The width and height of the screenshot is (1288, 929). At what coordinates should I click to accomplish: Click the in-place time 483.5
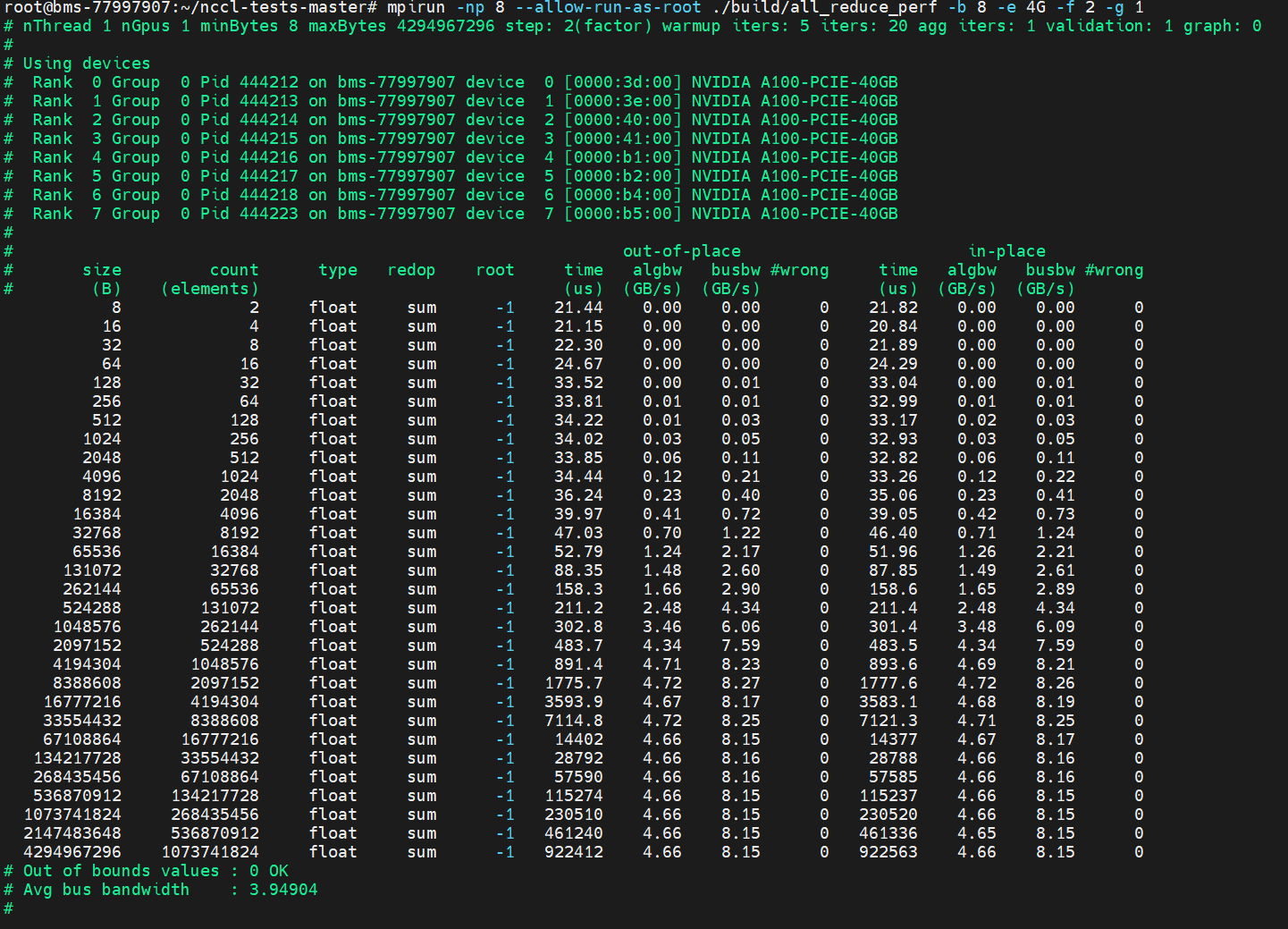[x=893, y=646]
